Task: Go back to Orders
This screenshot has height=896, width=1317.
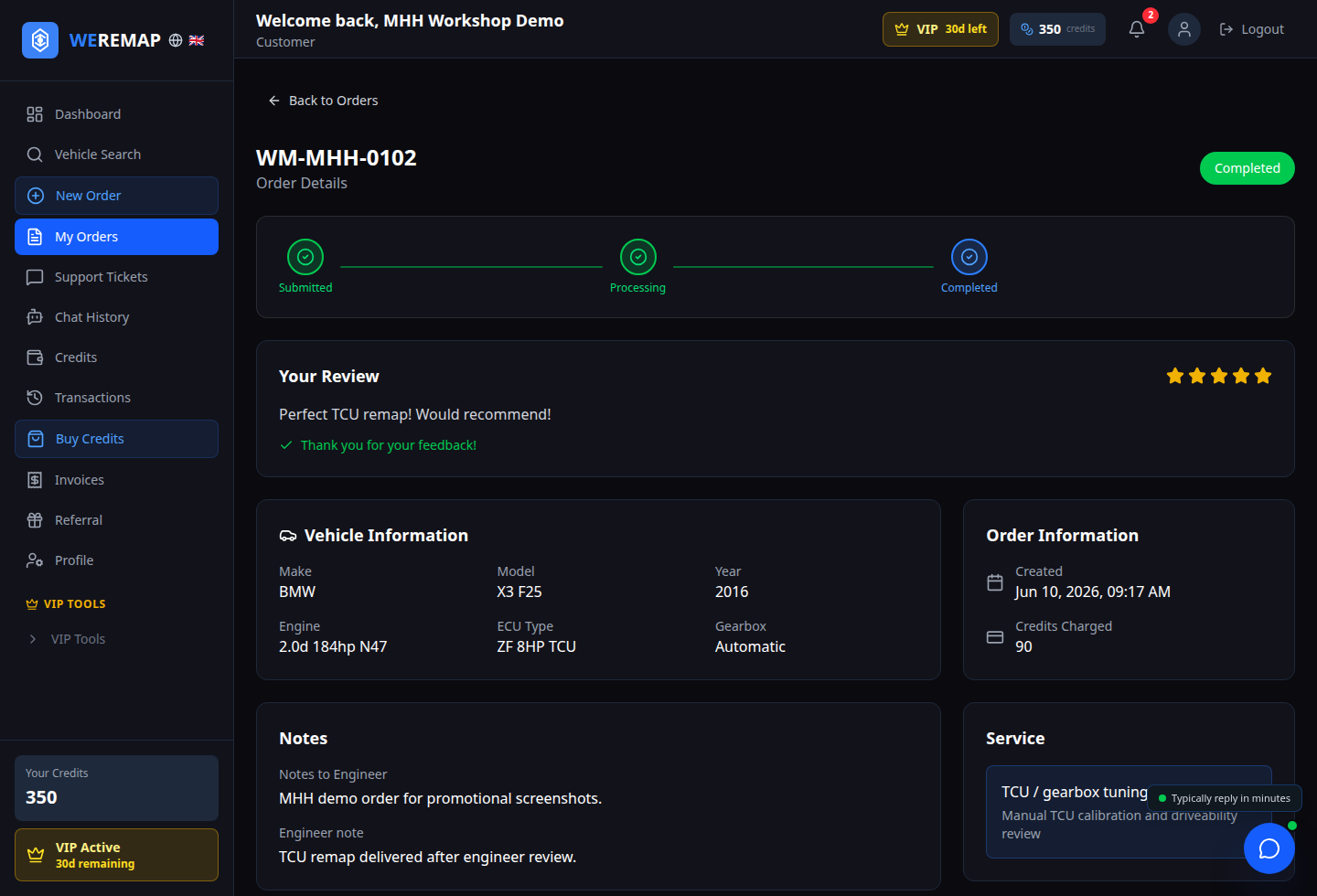Action: (323, 101)
